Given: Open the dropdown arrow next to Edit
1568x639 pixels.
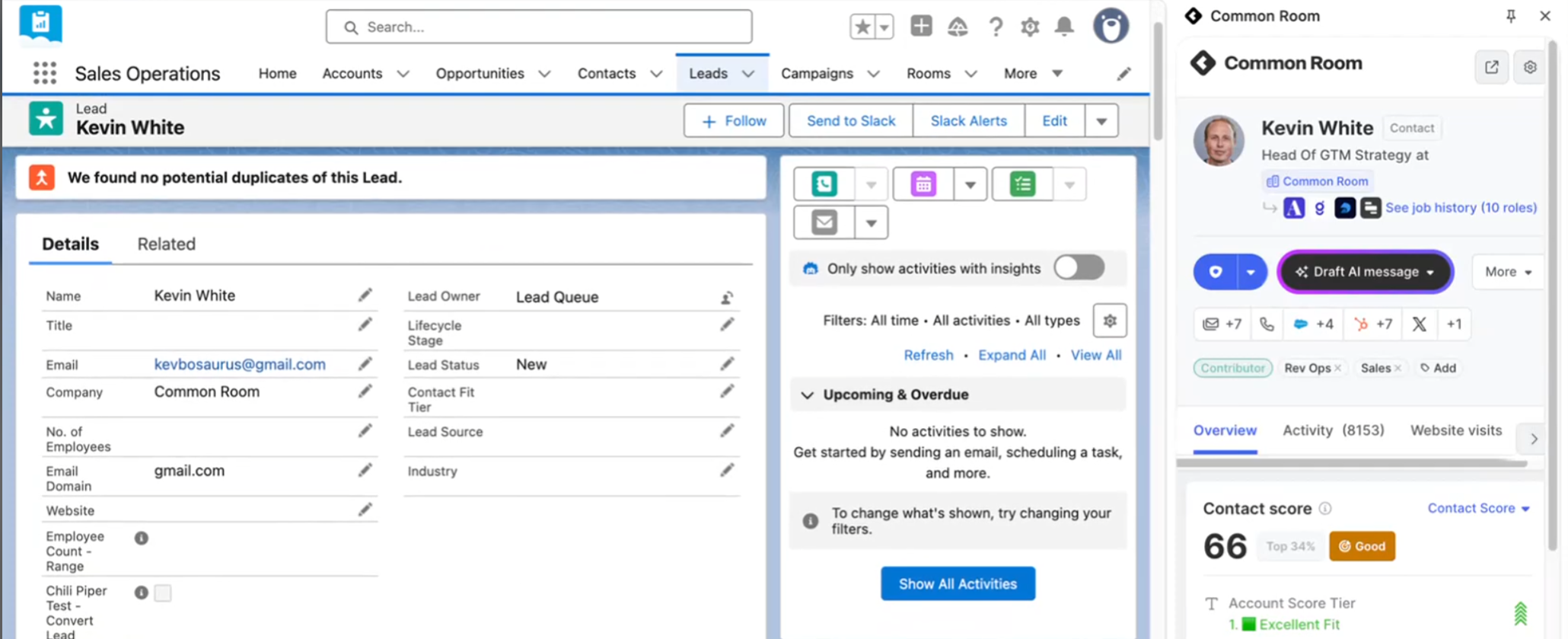Looking at the screenshot, I should (1101, 121).
